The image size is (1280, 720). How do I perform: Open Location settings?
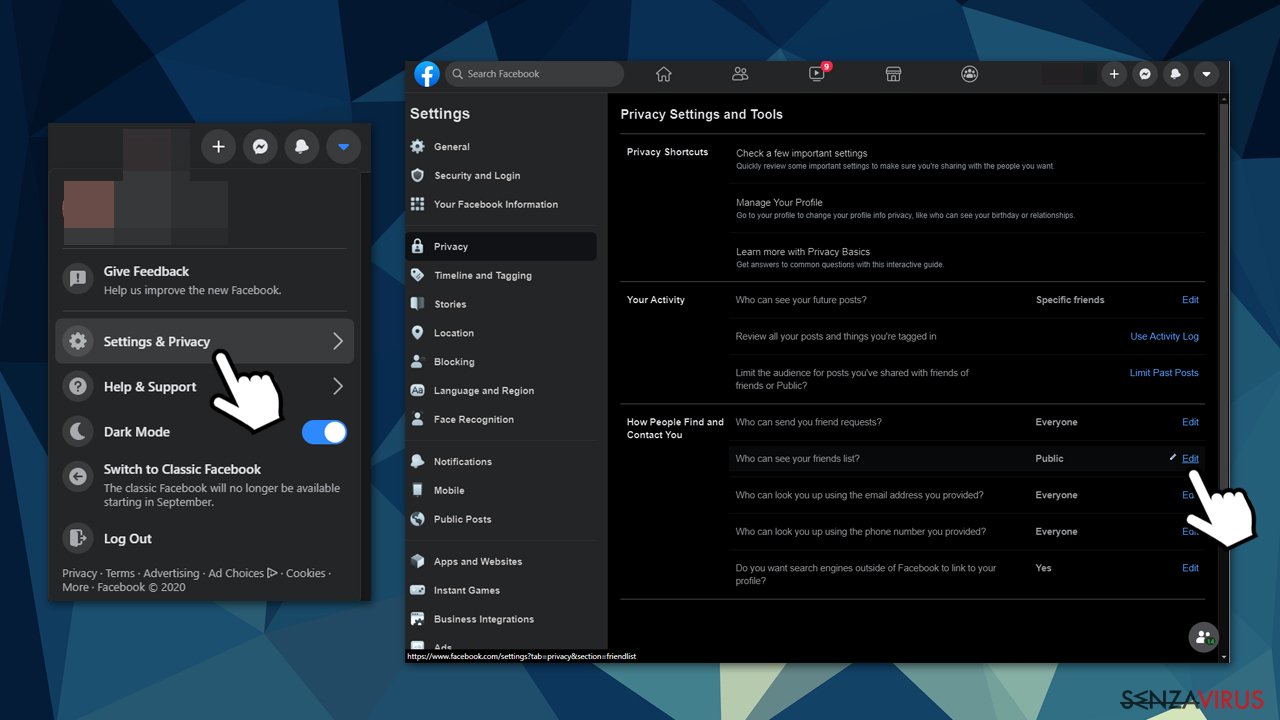pyautogui.click(x=500, y=334)
